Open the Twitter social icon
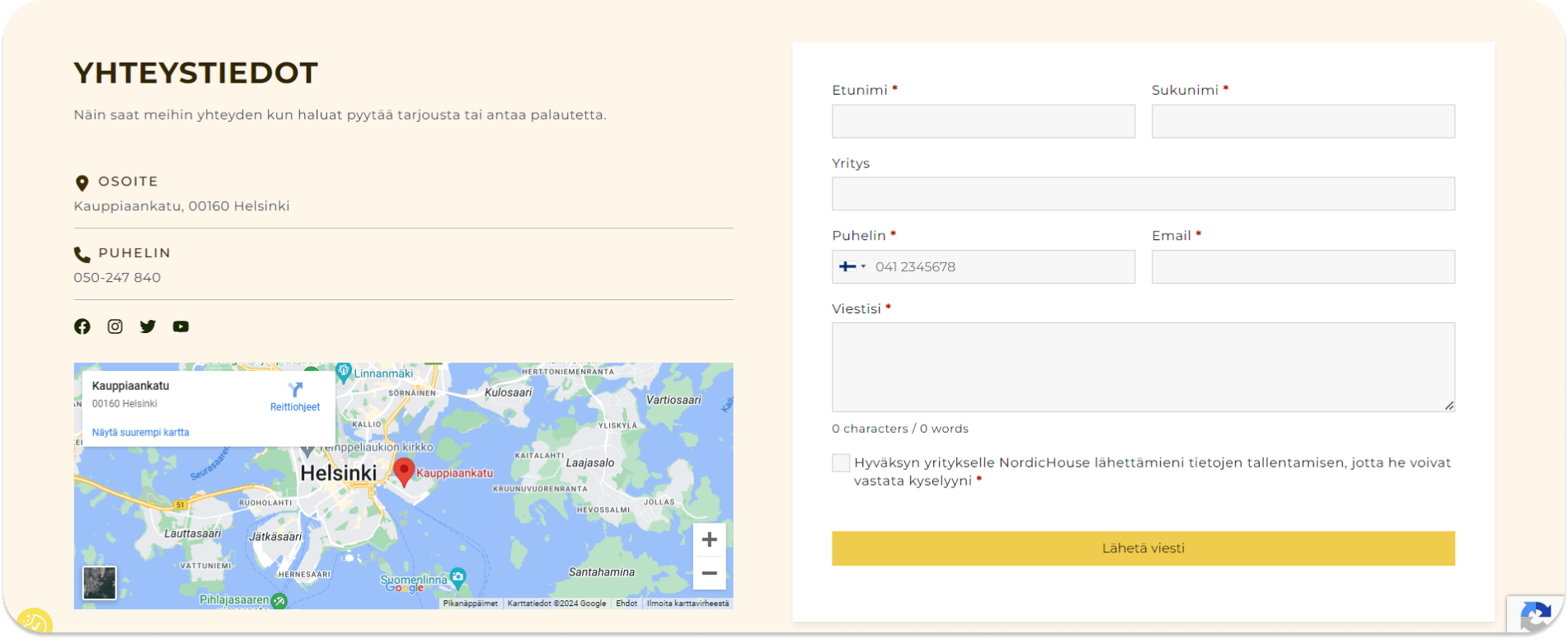Screen dimensions: 1568x639 tap(148, 327)
